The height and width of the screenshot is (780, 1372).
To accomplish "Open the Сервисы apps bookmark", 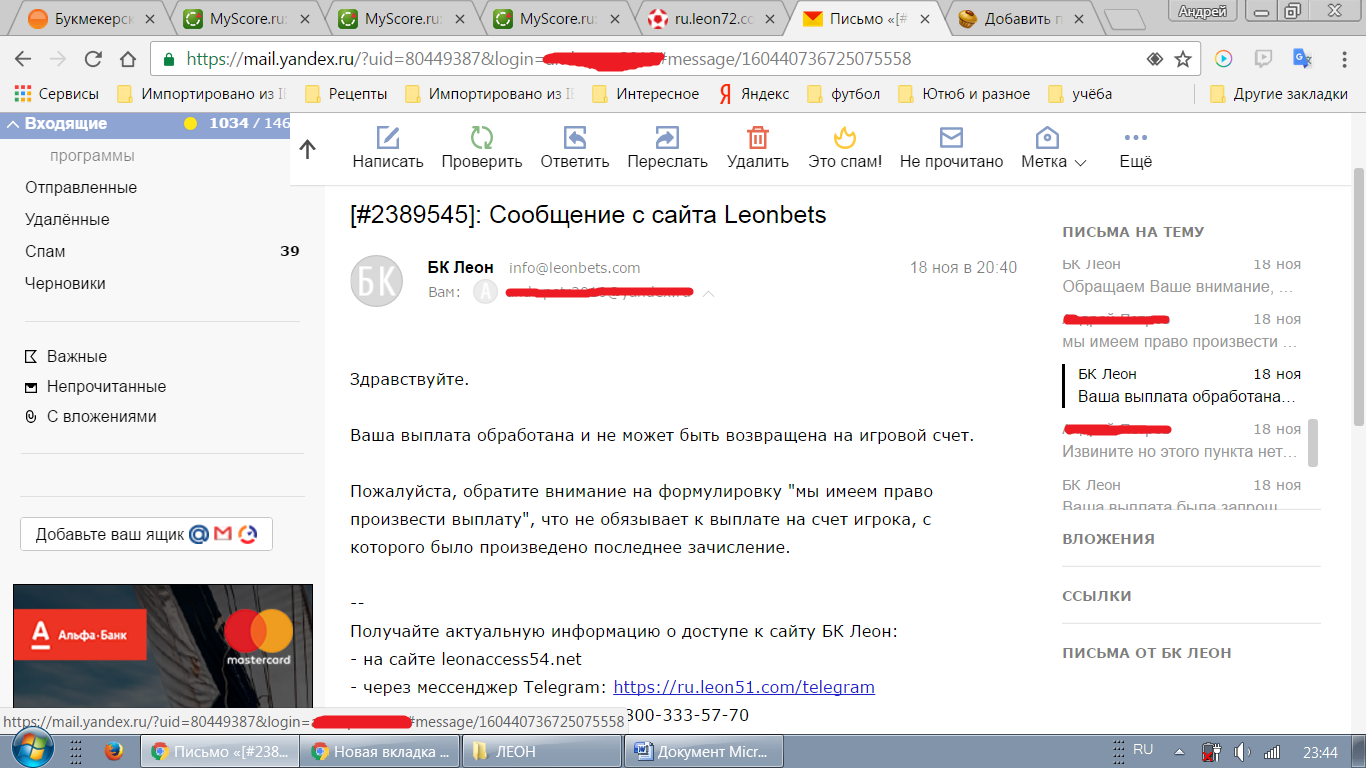I will coord(57,94).
